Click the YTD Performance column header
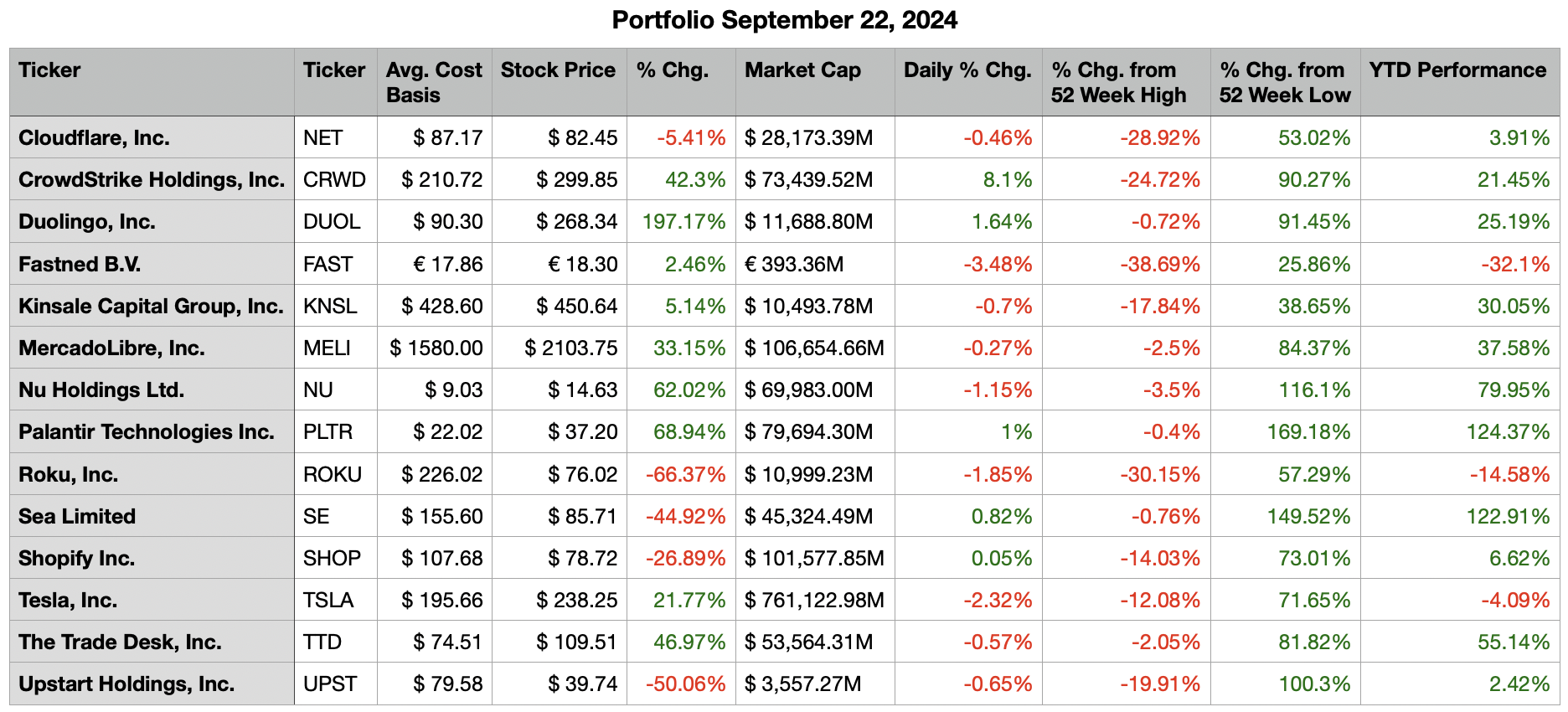The width and height of the screenshot is (1568, 712). [1457, 70]
